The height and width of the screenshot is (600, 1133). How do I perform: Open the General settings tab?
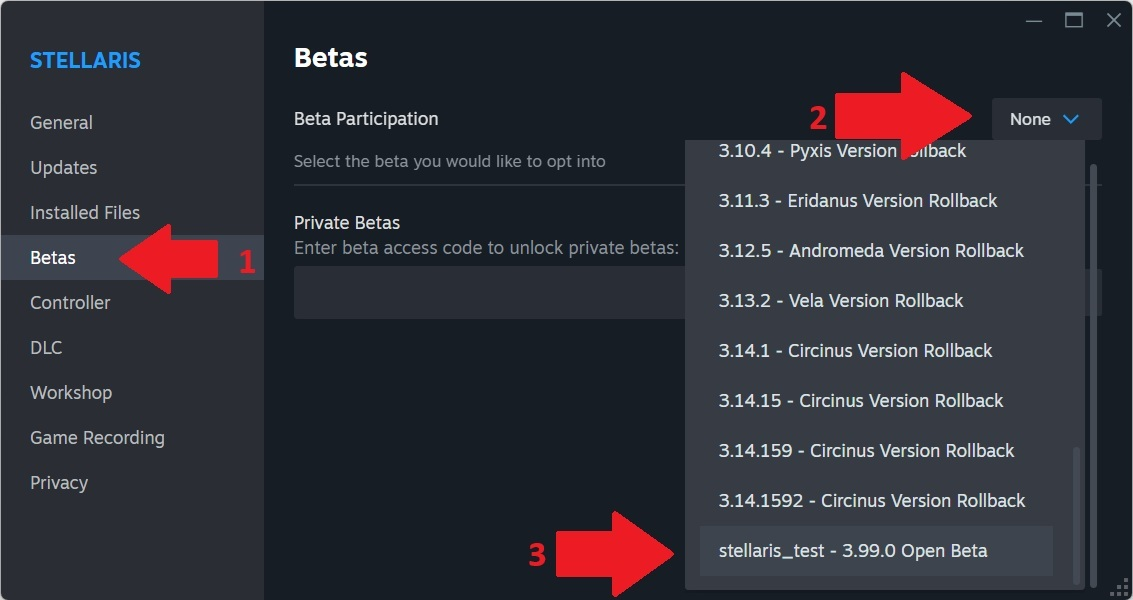pos(61,123)
